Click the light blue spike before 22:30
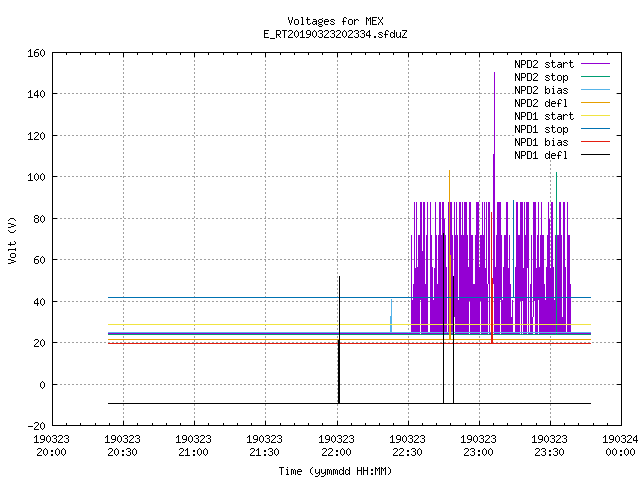The image size is (640, 480). point(391,316)
